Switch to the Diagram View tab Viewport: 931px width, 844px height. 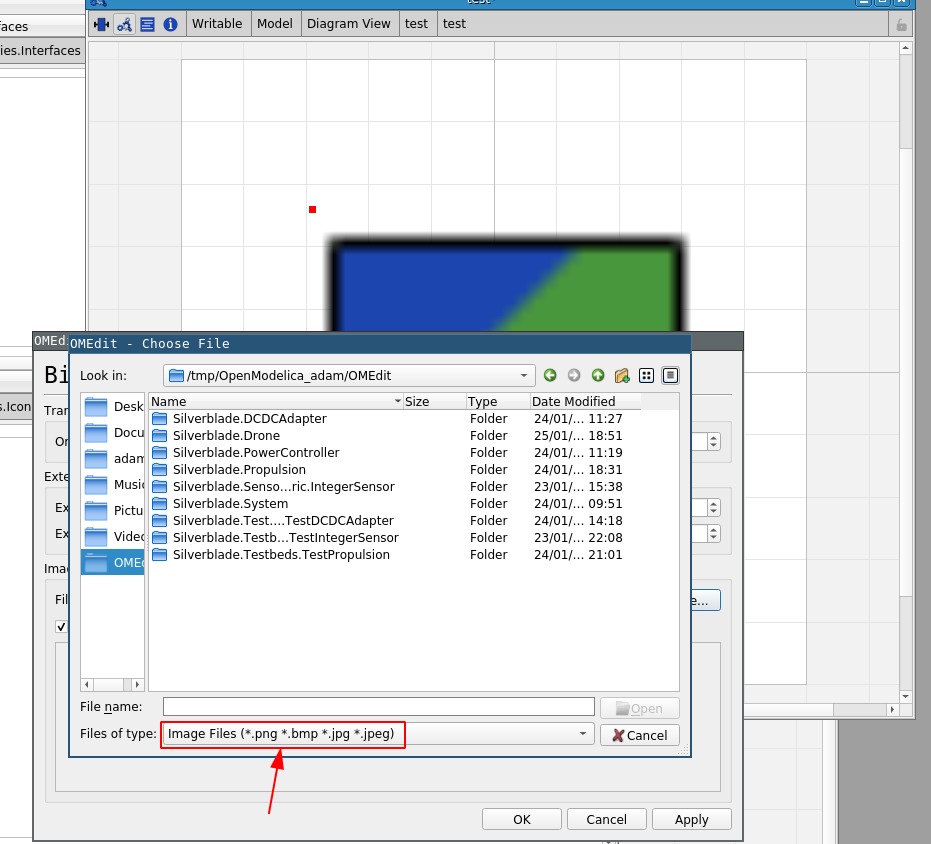(x=349, y=23)
